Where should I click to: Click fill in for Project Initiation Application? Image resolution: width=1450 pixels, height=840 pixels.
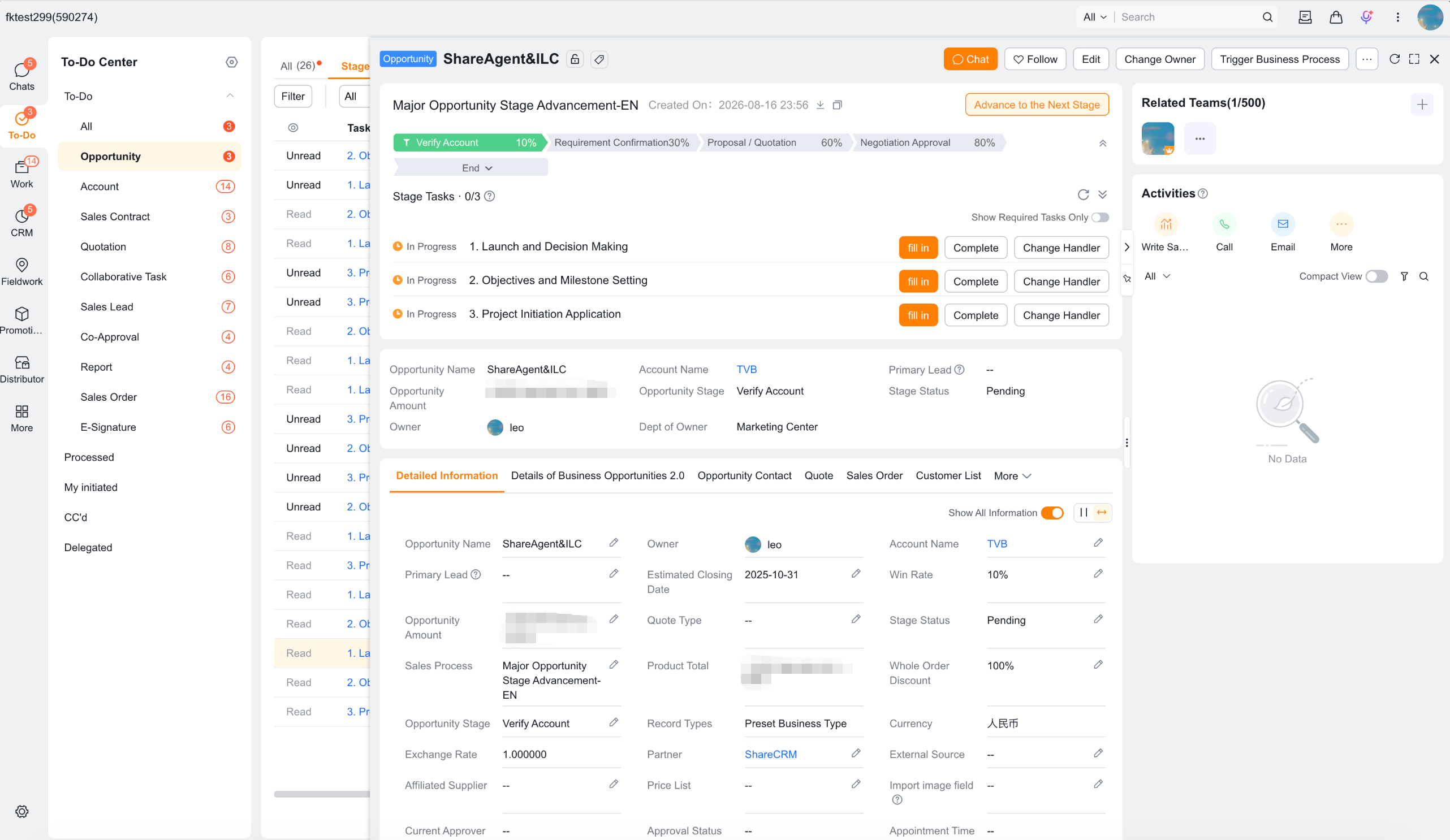point(918,315)
